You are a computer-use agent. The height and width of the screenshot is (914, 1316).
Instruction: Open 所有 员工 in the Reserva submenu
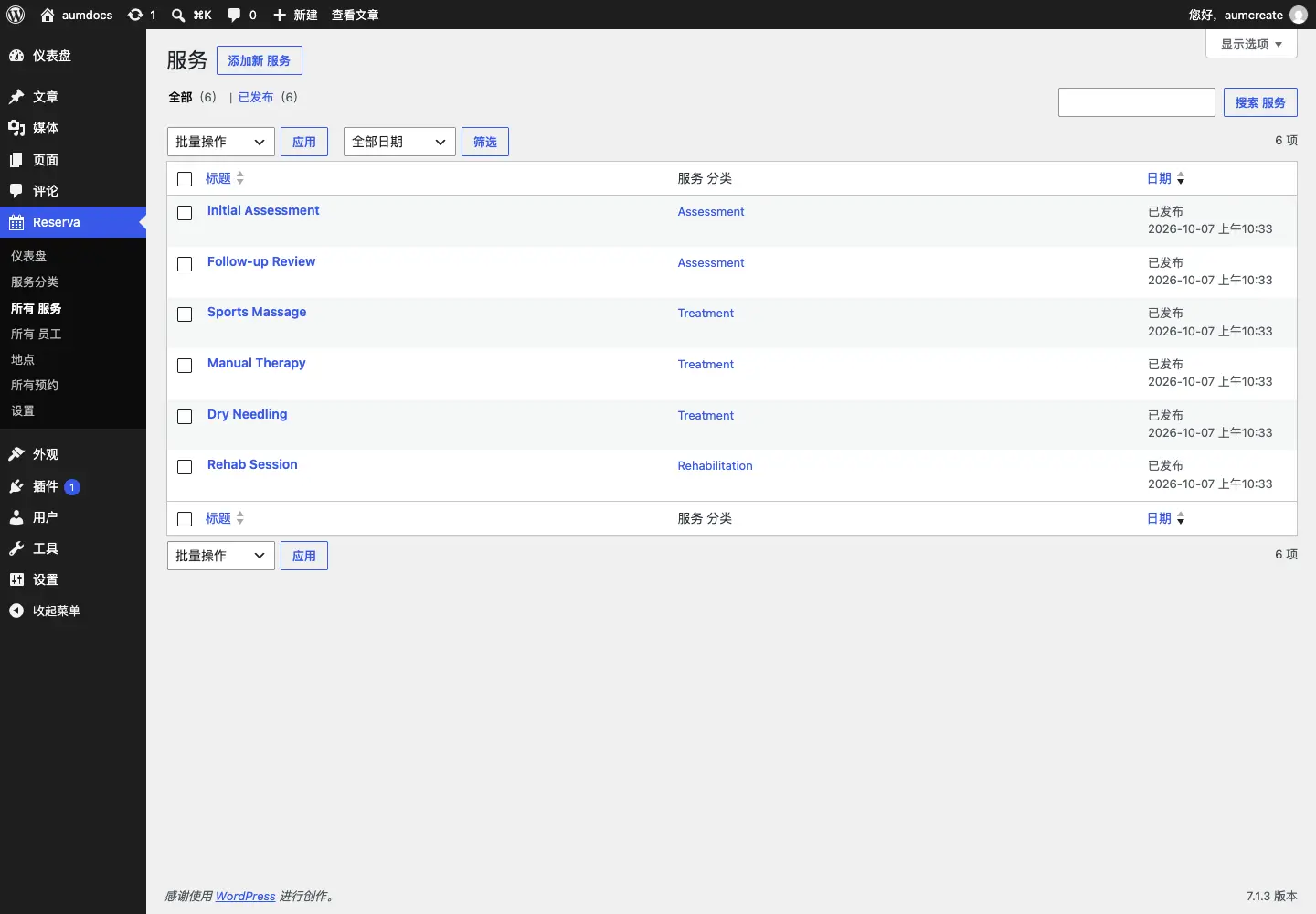(37, 334)
